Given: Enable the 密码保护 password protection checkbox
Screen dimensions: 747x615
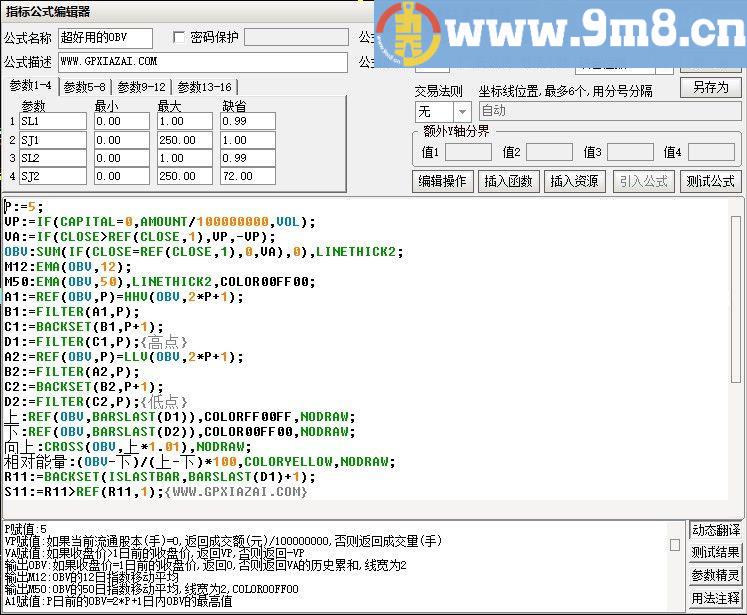Looking at the screenshot, I should click(180, 38).
